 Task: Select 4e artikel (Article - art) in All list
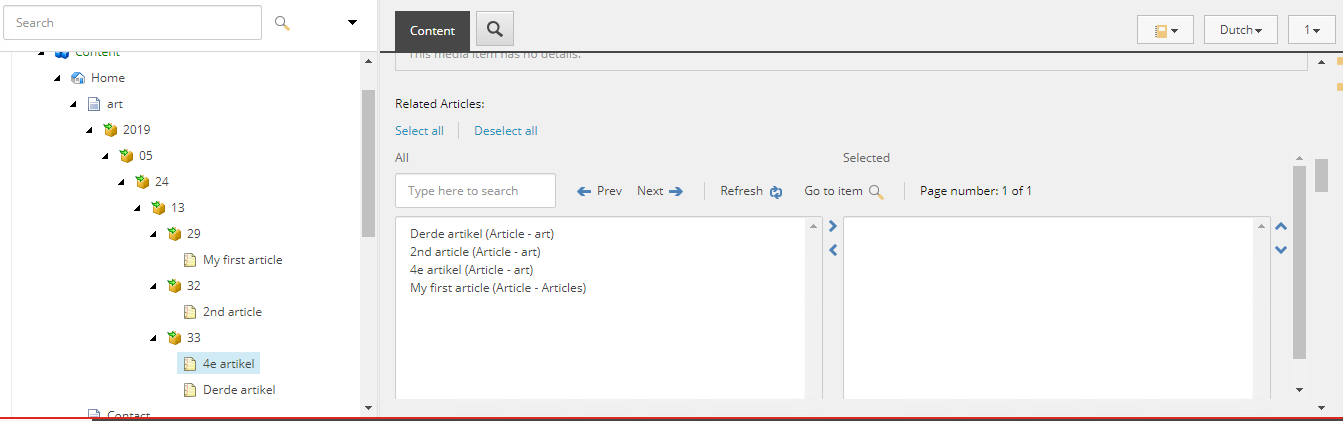coord(471,270)
